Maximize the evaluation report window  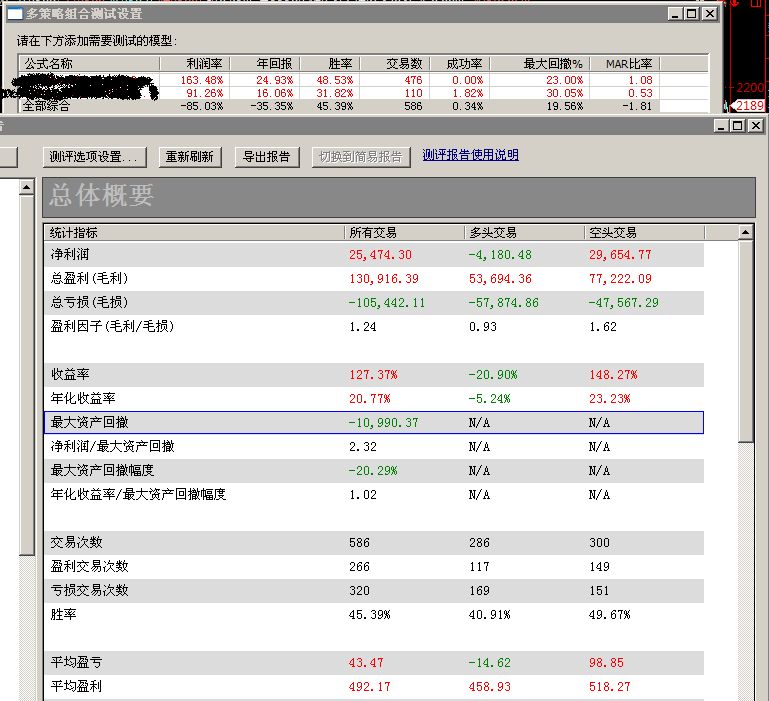[x=737, y=126]
